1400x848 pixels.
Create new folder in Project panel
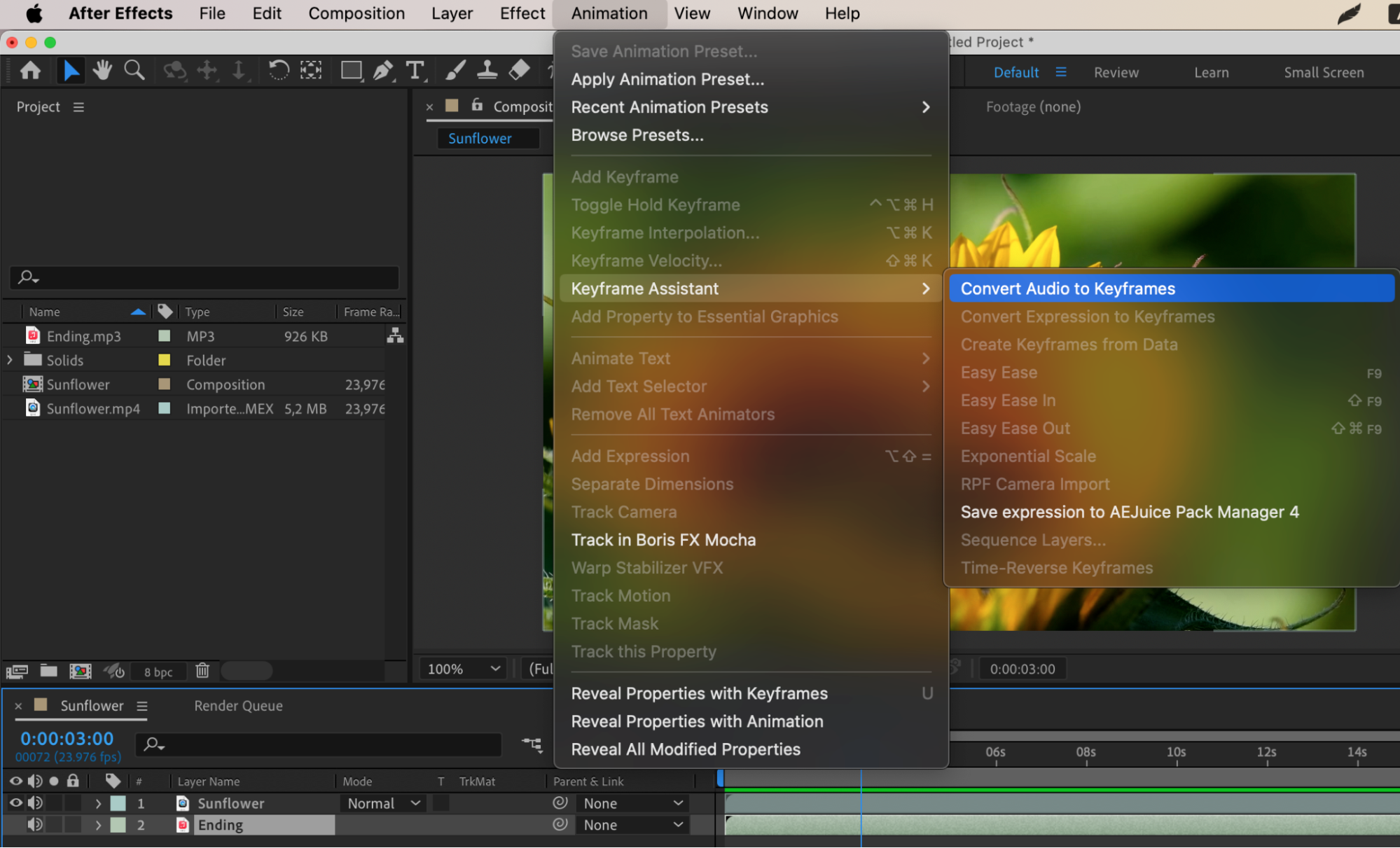point(48,671)
